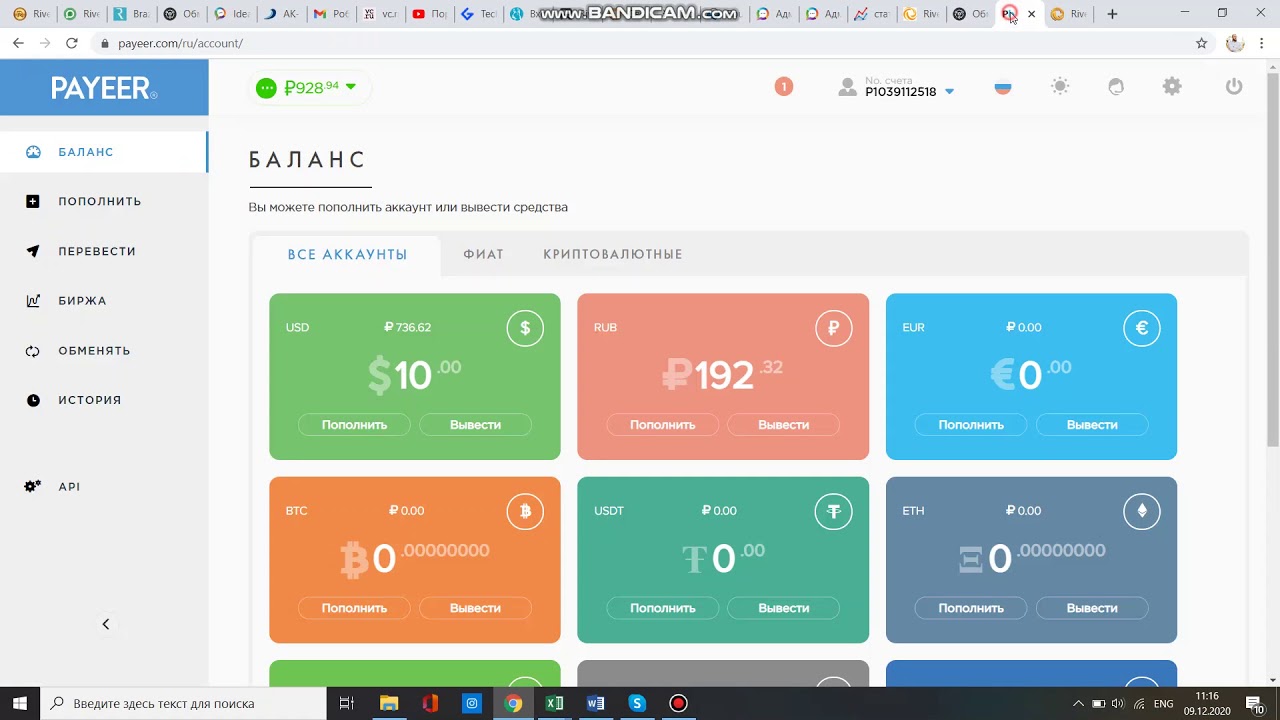Open Excel from the taskbar

(554, 703)
